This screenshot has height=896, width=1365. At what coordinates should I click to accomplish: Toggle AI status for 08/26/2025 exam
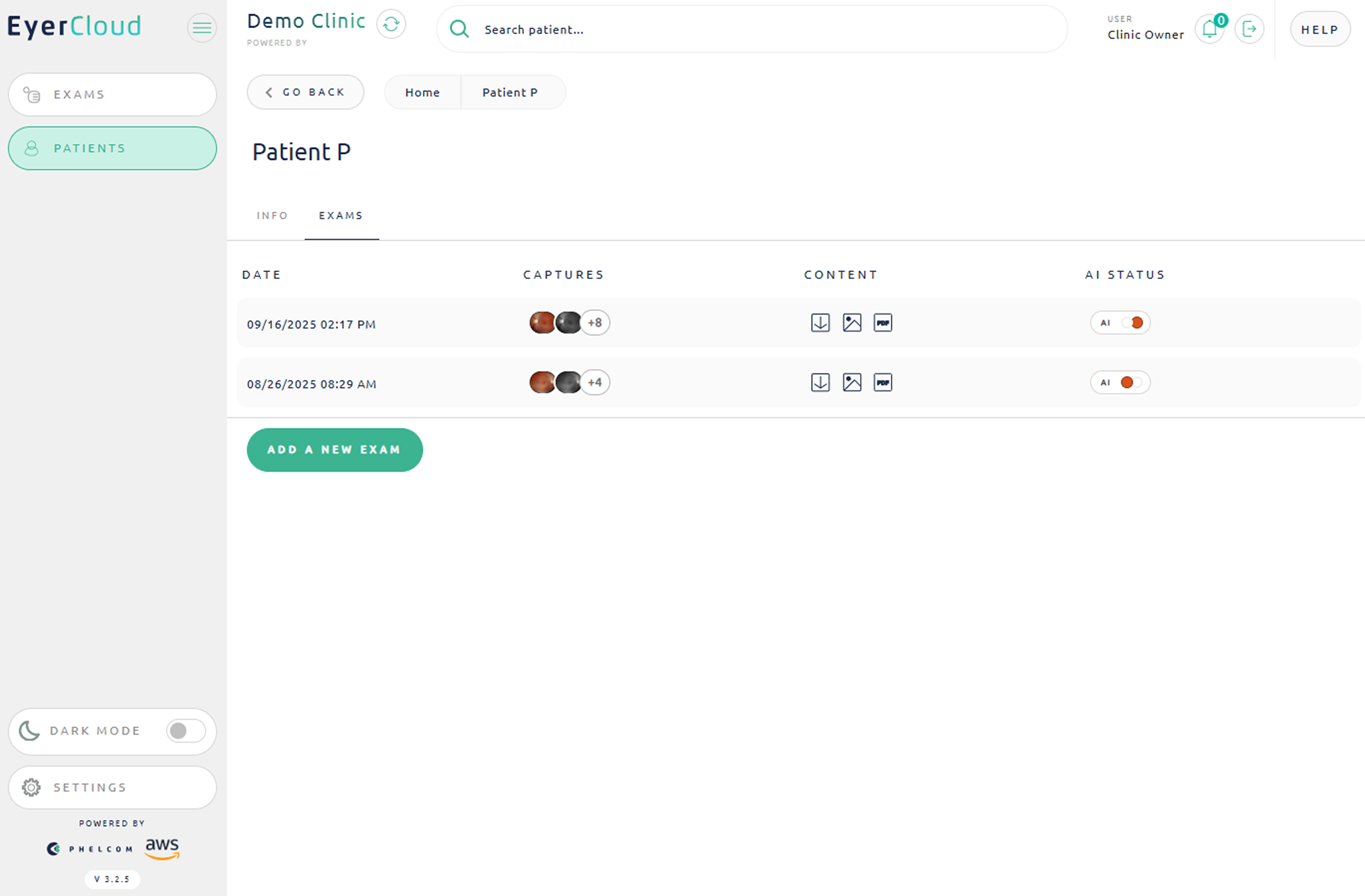click(1132, 382)
